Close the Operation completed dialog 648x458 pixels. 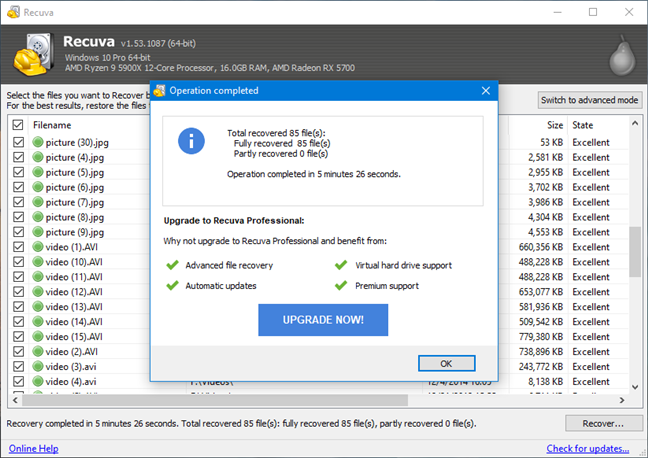click(x=486, y=90)
